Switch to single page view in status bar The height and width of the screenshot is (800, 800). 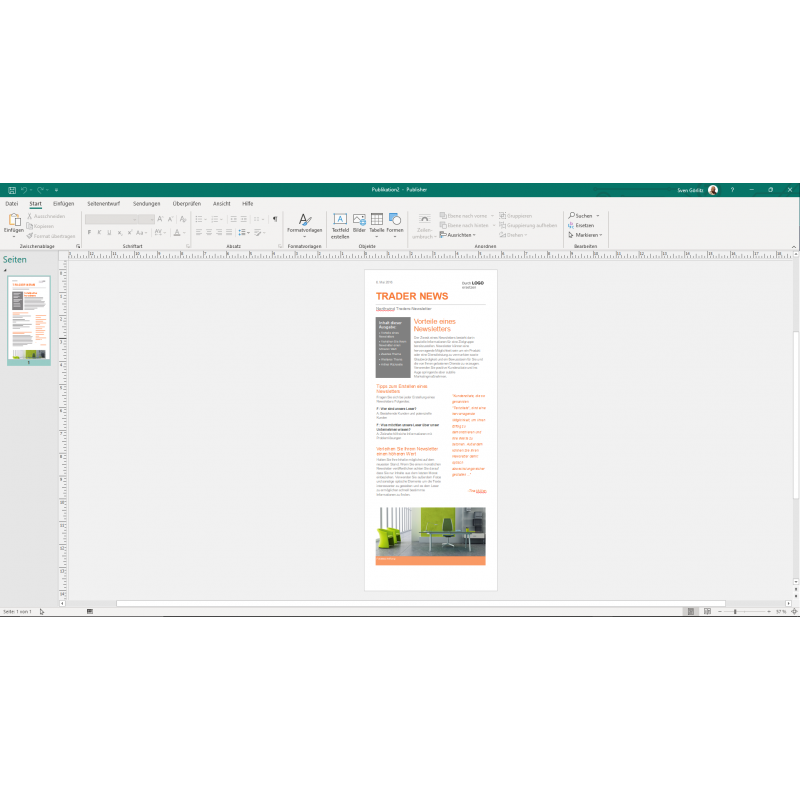pyautogui.click(x=690, y=611)
